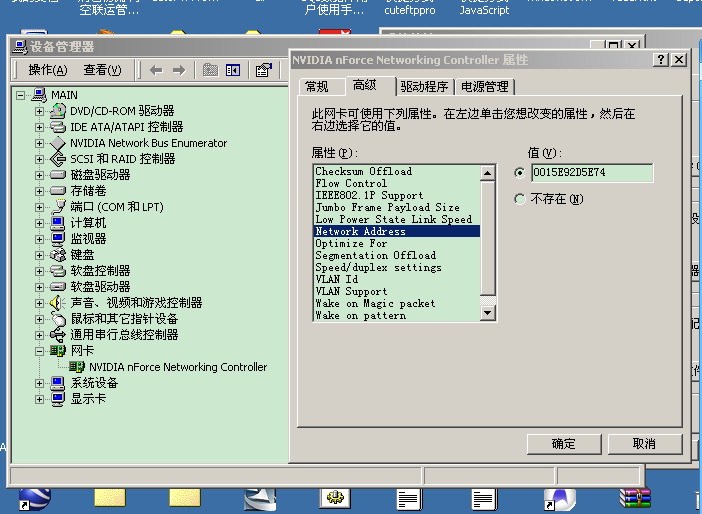This screenshot has width=702, height=514.
Task: Open the 操作(A) menu
Action: 47,70
